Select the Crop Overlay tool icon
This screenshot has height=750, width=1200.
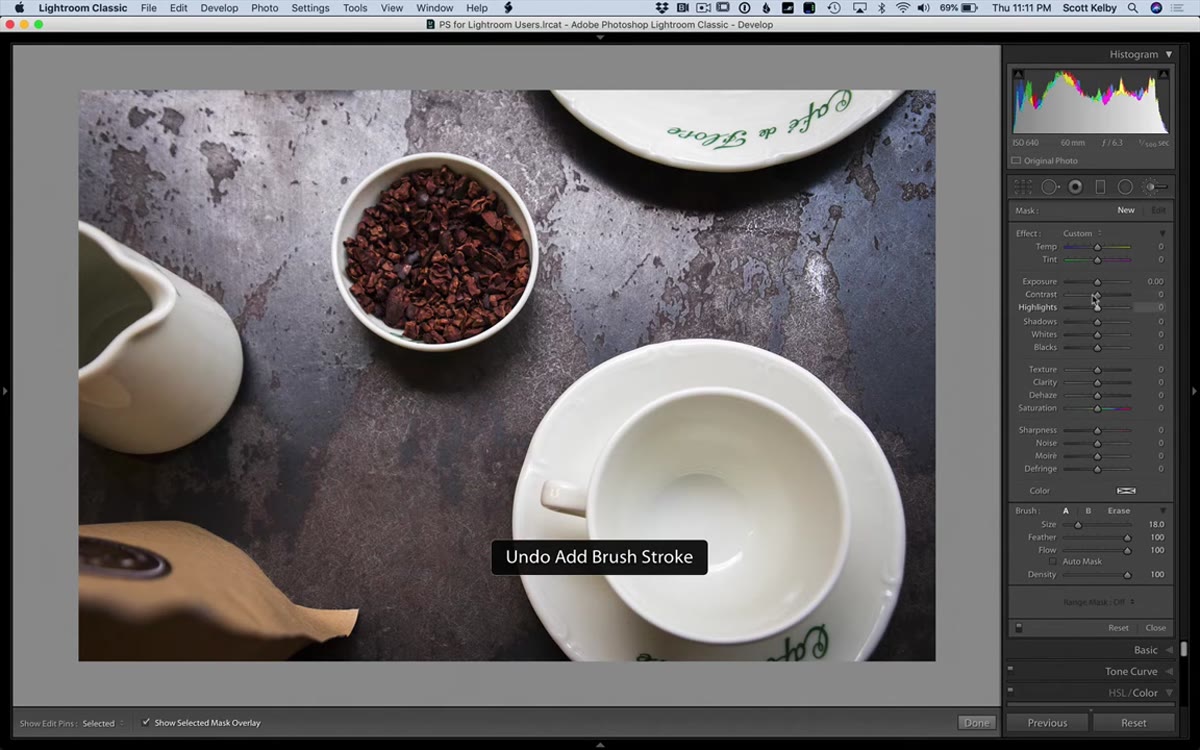click(1023, 187)
